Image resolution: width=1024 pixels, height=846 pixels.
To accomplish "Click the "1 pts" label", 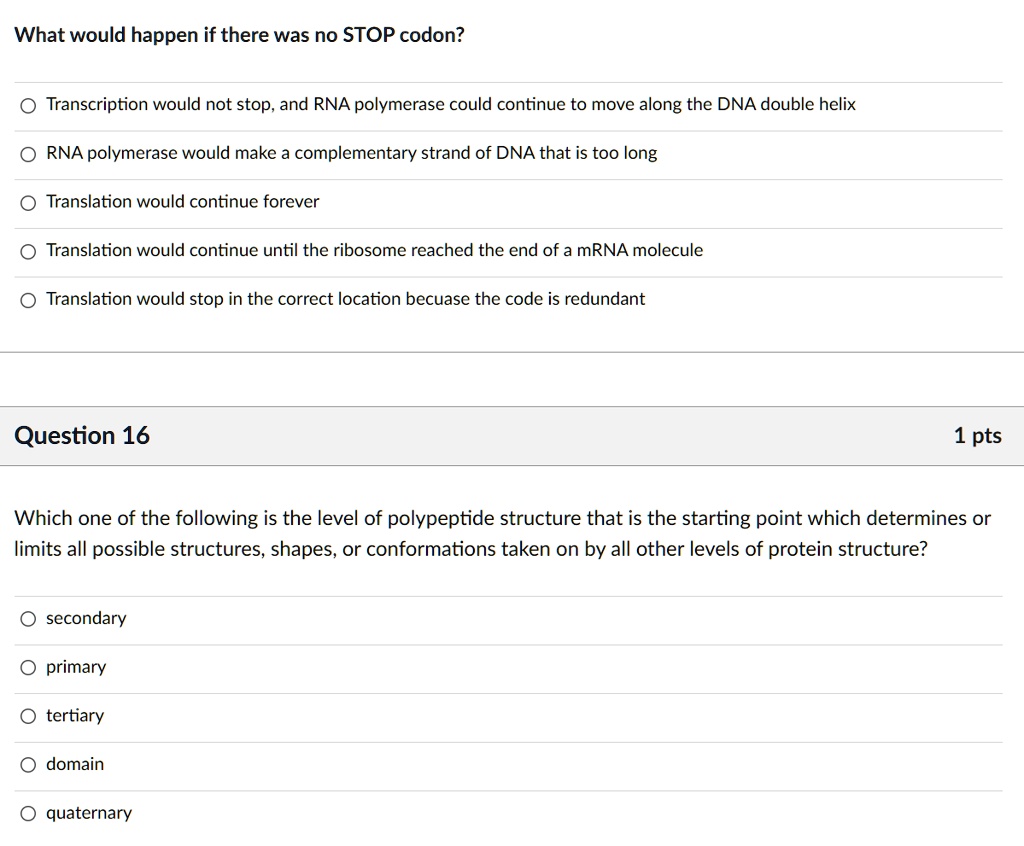I will (x=977, y=435).
